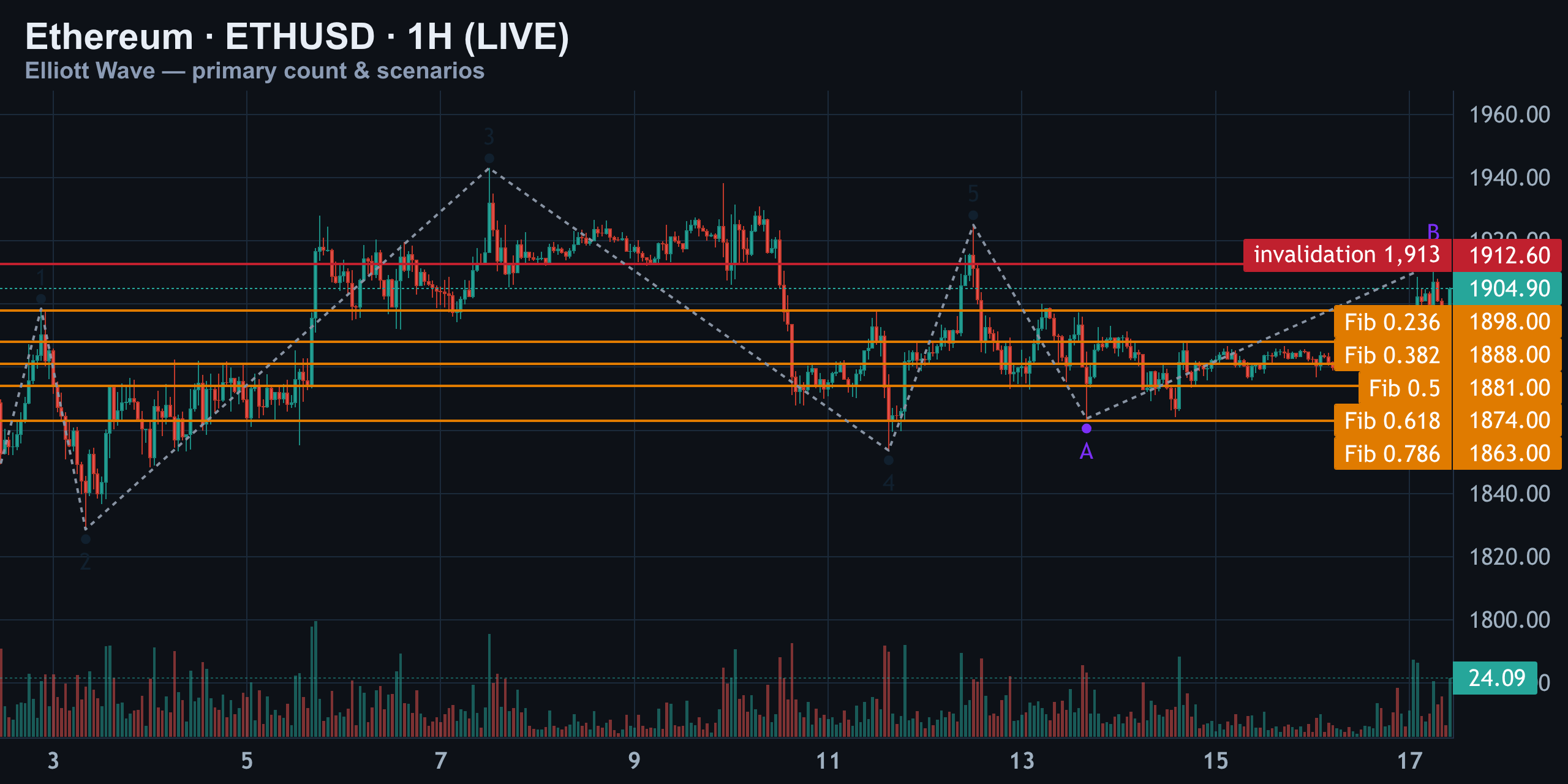Screen dimensions: 1568x784
Task: Click the 1960.00 price axis label
Action: [x=1510, y=115]
